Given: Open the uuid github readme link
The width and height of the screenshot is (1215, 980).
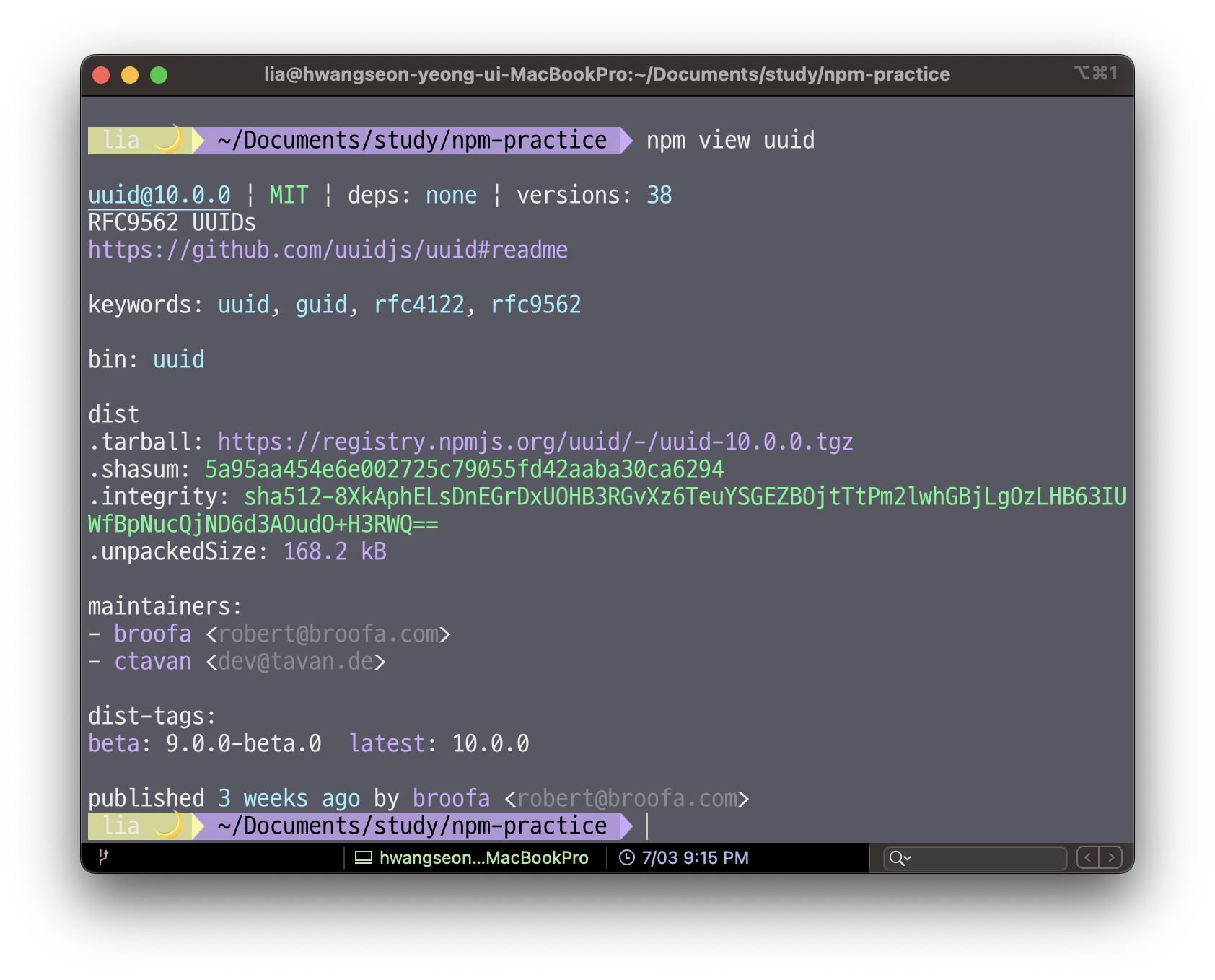Looking at the screenshot, I should 328,249.
